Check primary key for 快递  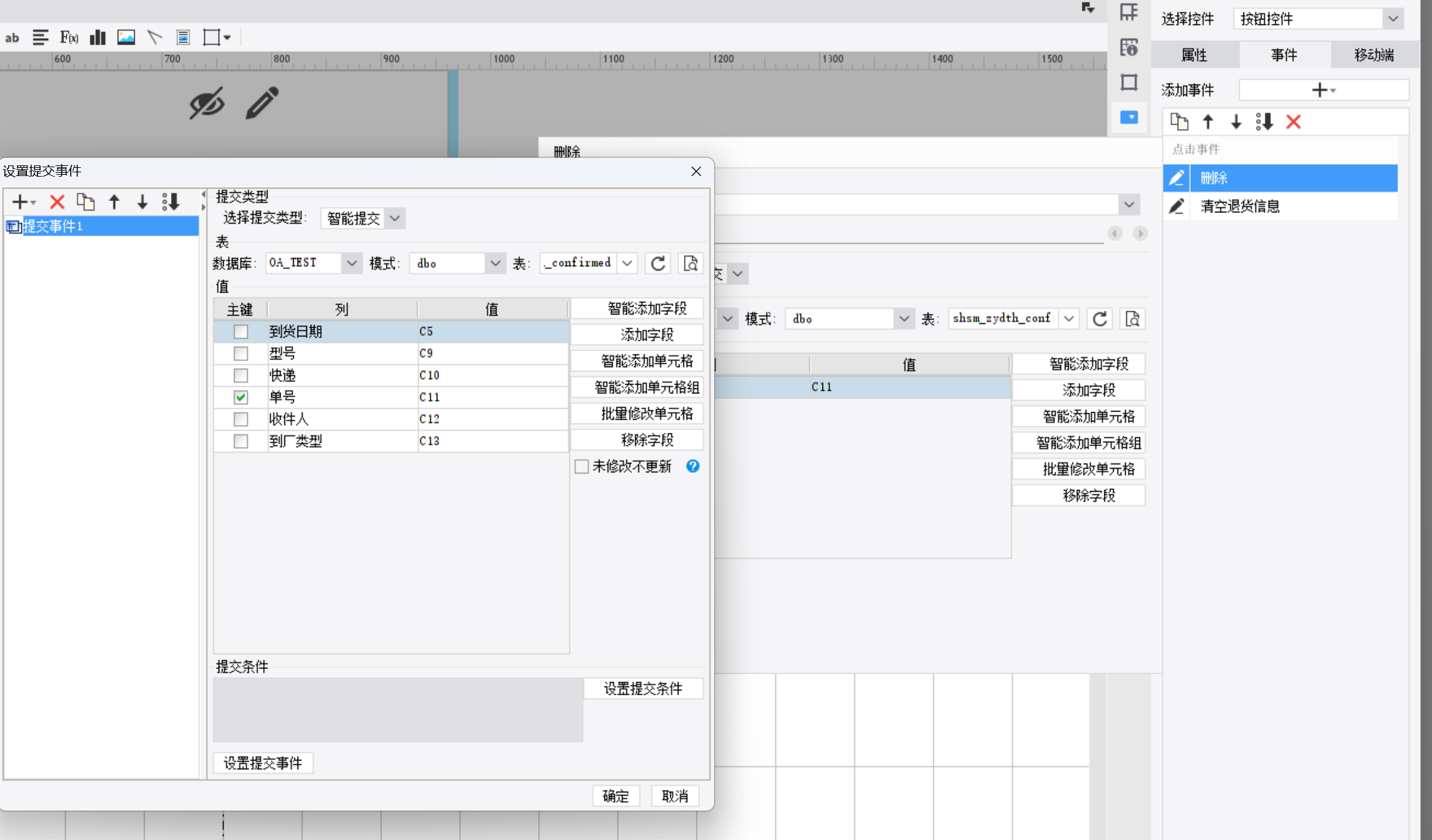[241, 375]
